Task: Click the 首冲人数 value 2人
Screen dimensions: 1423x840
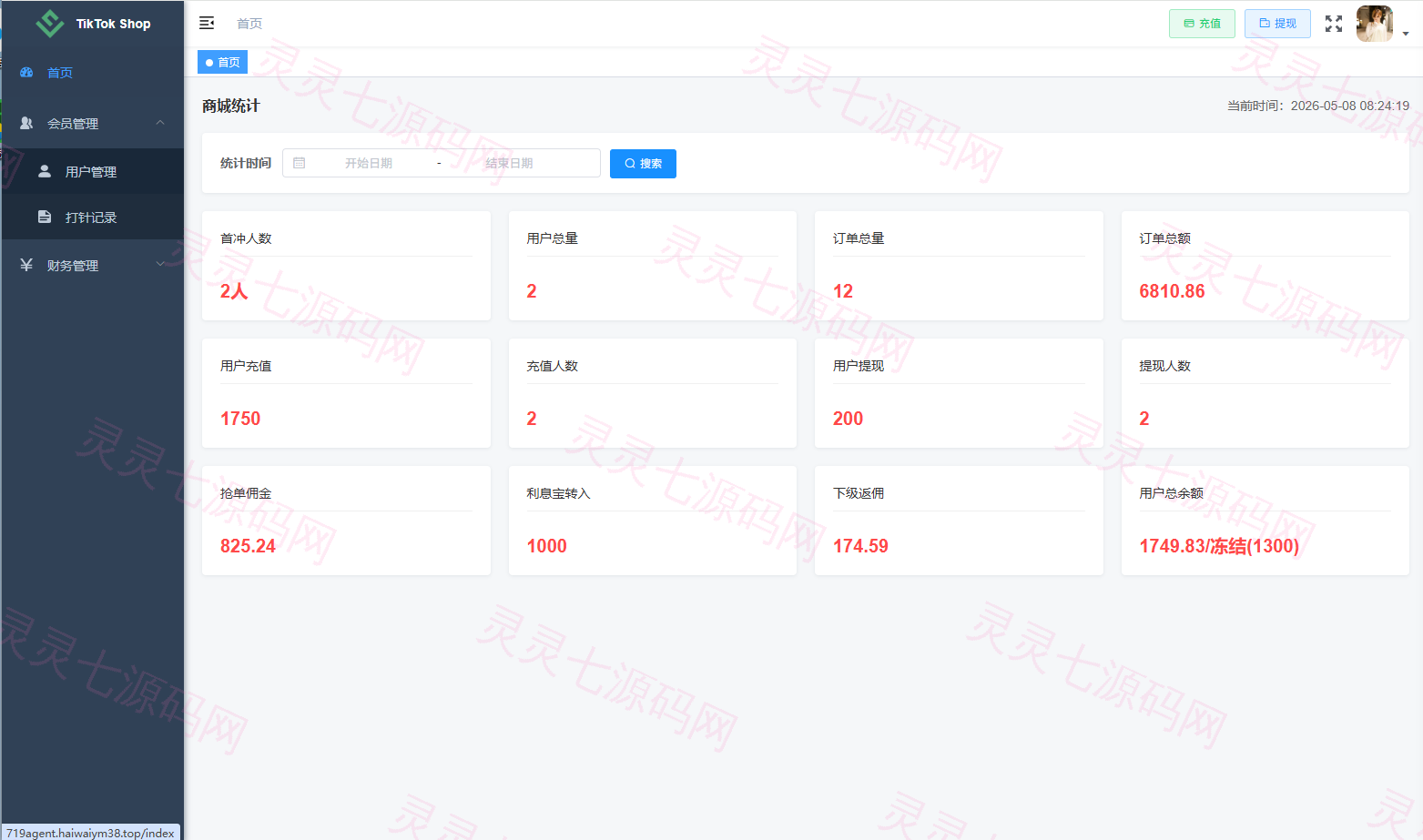Action: click(x=234, y=291)
